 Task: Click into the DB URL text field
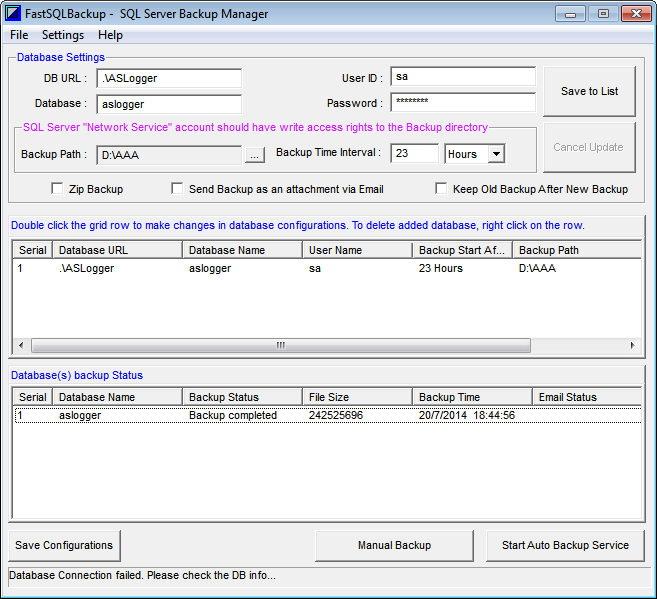(x=169, y=78)
